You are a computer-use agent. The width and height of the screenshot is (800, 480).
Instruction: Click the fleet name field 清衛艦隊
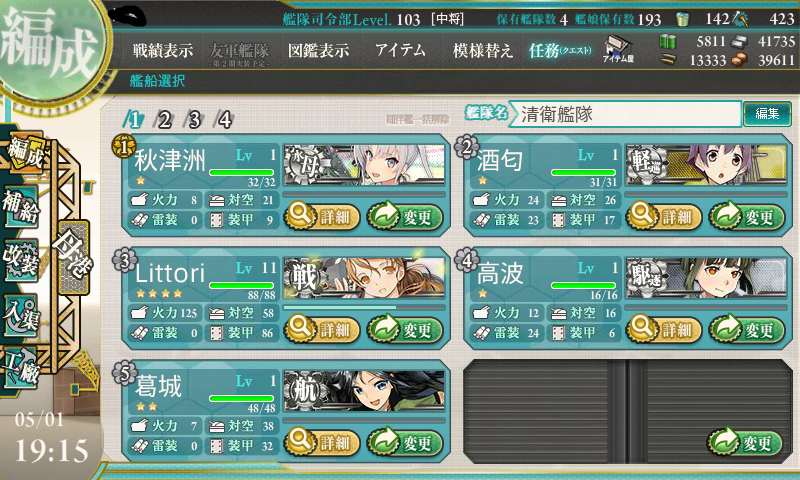point(625,114)
